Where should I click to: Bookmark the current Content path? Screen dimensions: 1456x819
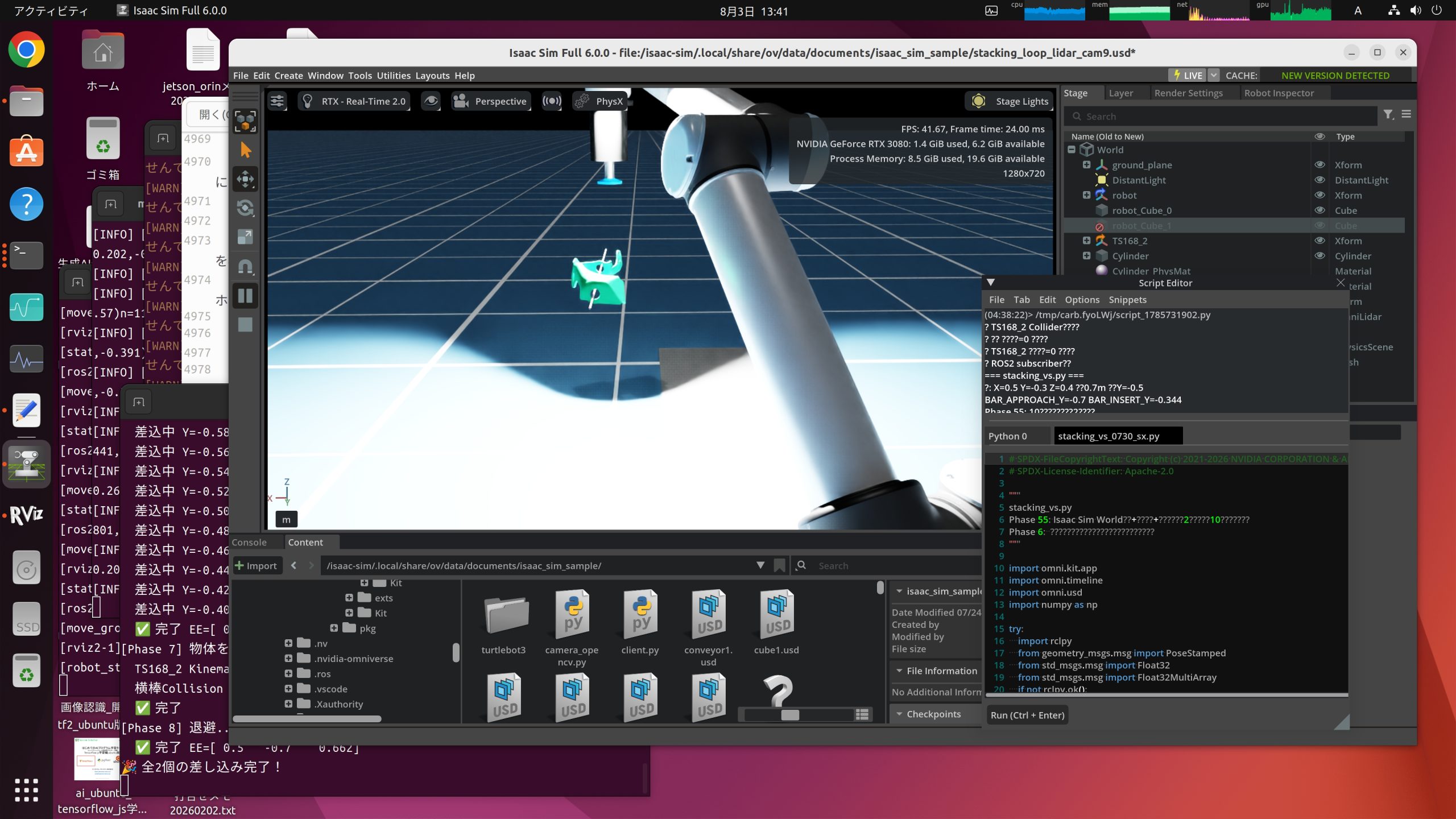point(780,565)
